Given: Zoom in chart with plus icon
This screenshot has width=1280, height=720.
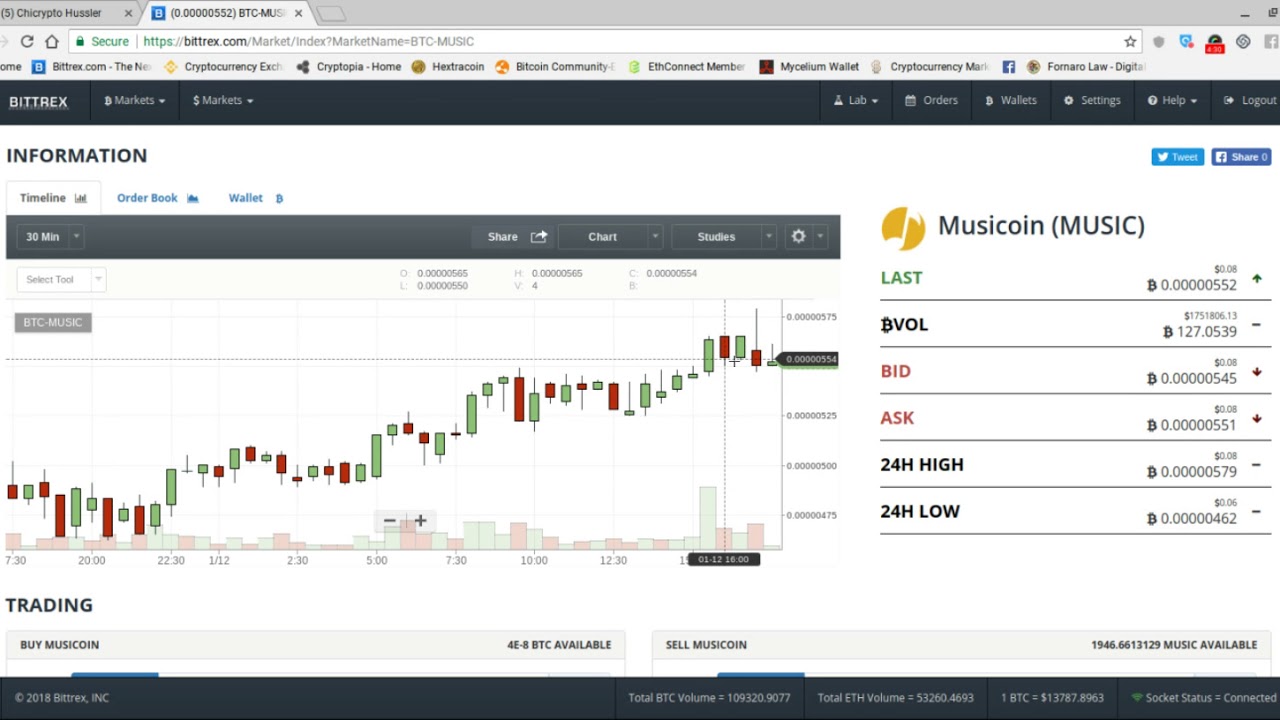Looking at the screenshot, I should tap(420, 521).
